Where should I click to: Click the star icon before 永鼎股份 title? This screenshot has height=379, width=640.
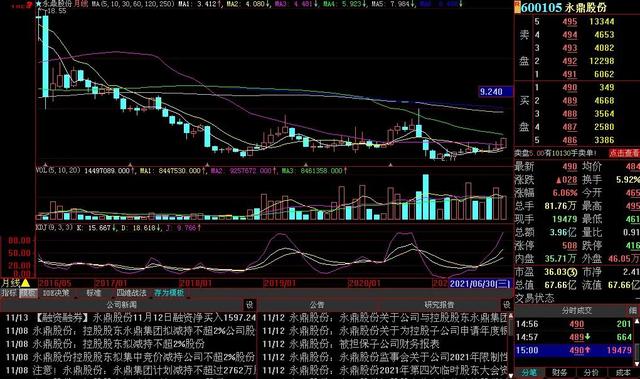39,4
